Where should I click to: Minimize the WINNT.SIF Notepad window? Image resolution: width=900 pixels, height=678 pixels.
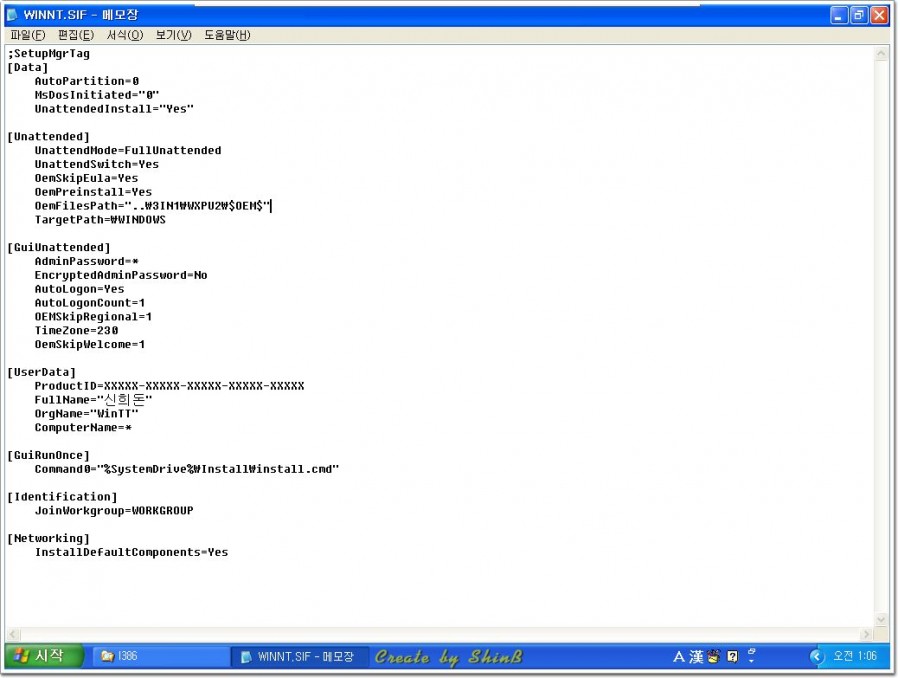click(839, 16)
